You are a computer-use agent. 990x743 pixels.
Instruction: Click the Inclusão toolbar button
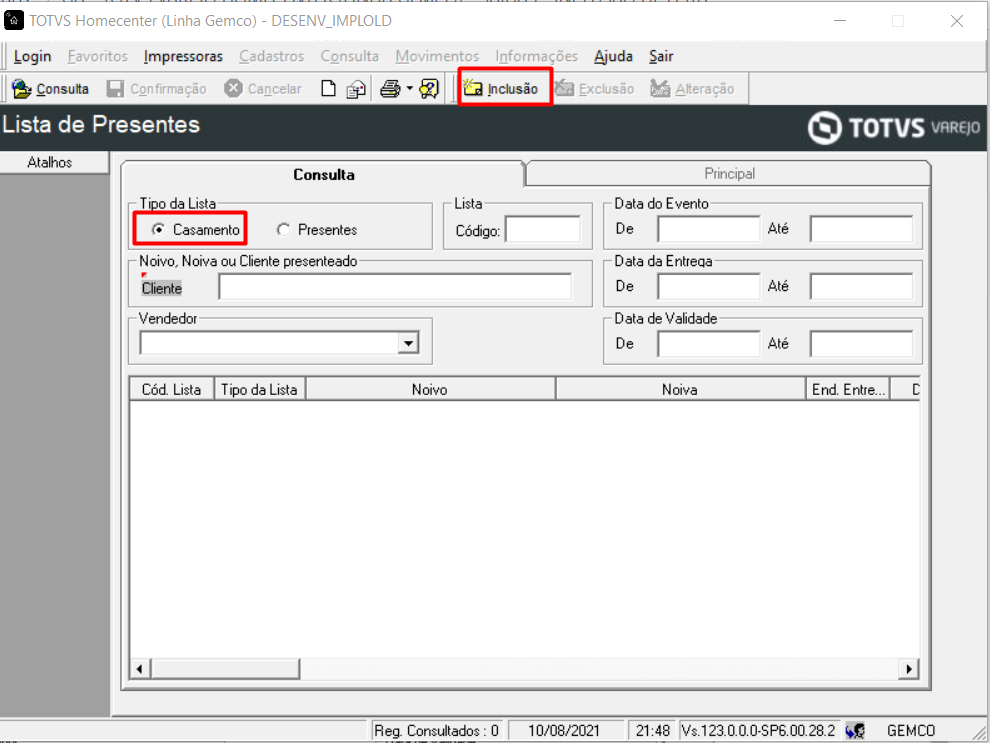pyautogui.click(x=501, y=89)
